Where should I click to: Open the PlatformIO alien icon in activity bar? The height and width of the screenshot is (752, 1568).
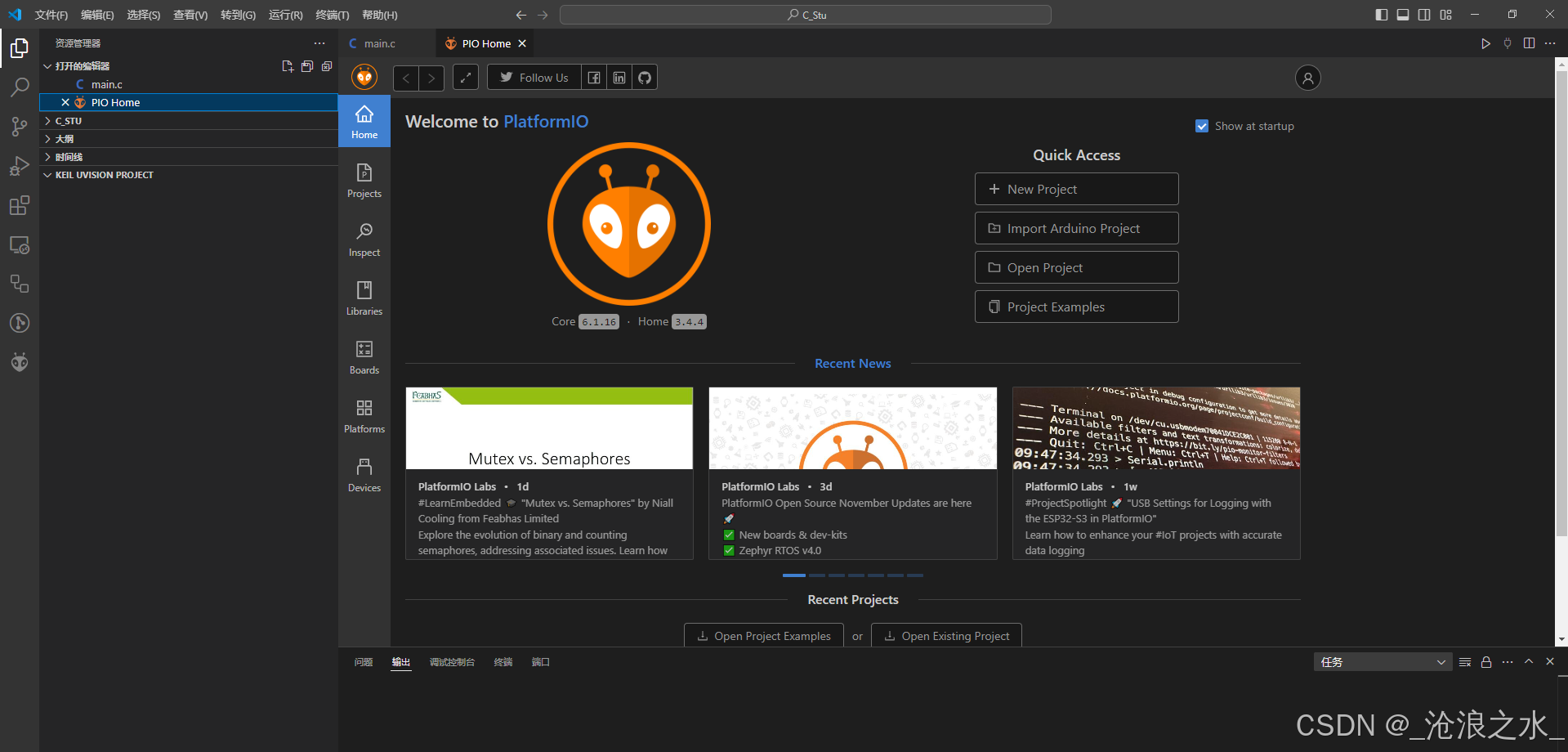pyautogui.click(x=20, y=362)
